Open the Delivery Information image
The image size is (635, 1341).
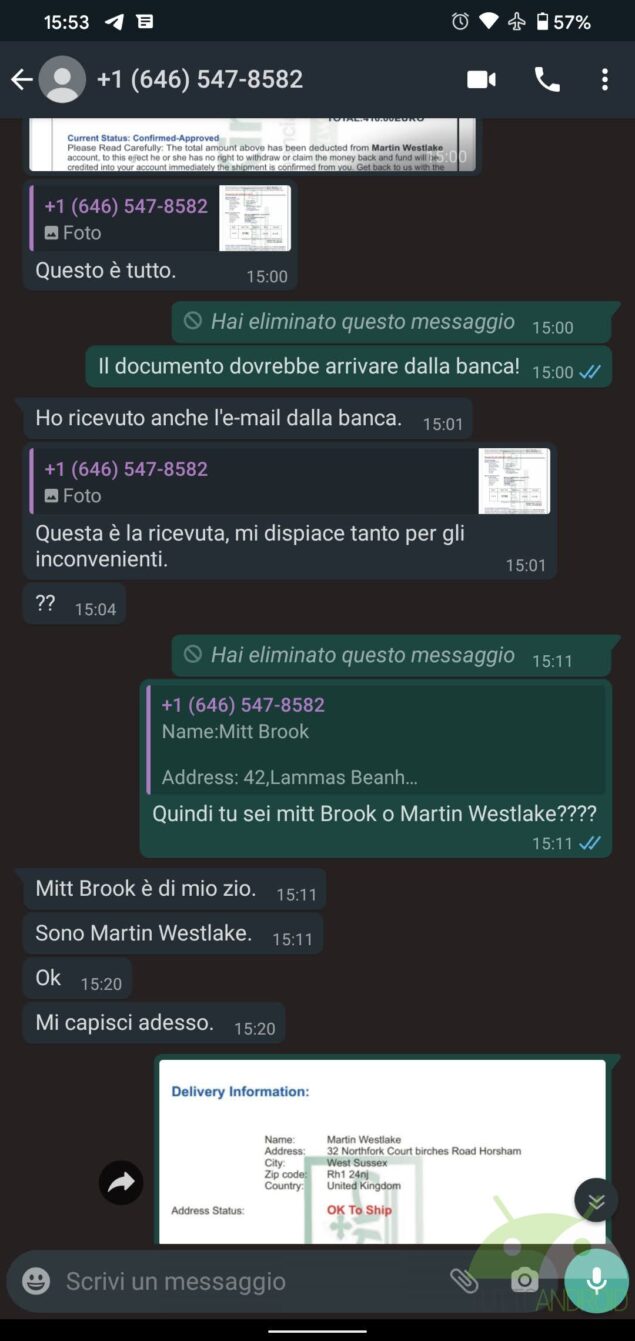click(x=382, y=1152)
